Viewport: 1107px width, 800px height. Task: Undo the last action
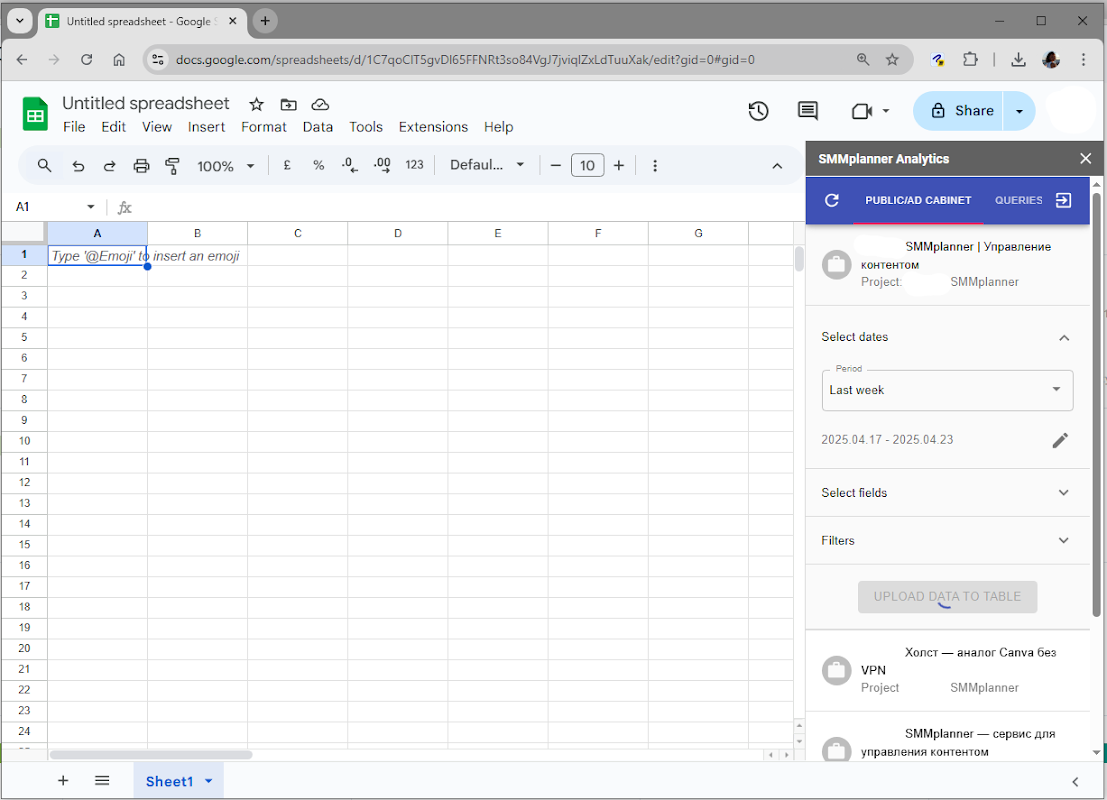(78, 166)
